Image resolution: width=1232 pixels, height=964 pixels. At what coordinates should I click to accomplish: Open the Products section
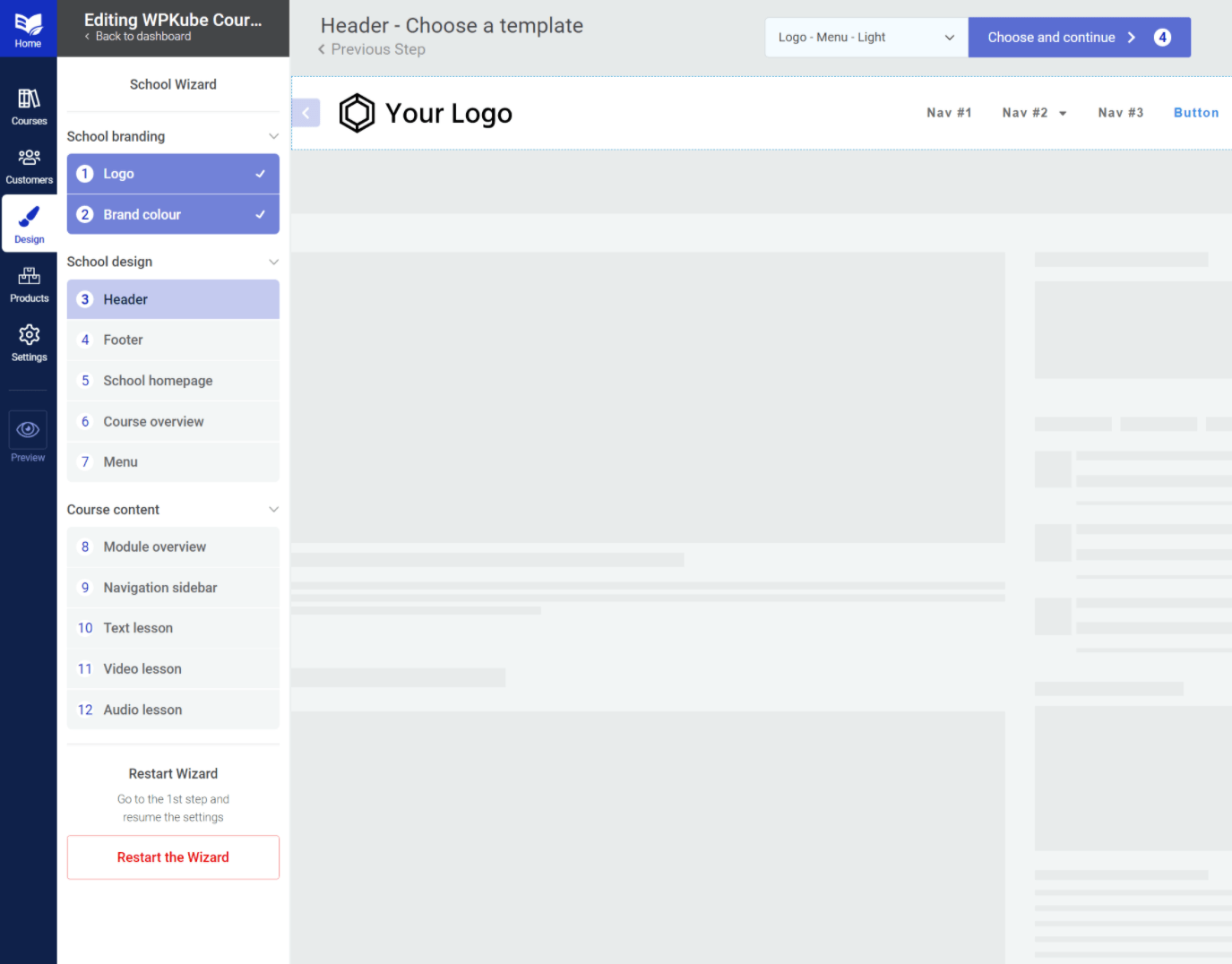[29, 284]
